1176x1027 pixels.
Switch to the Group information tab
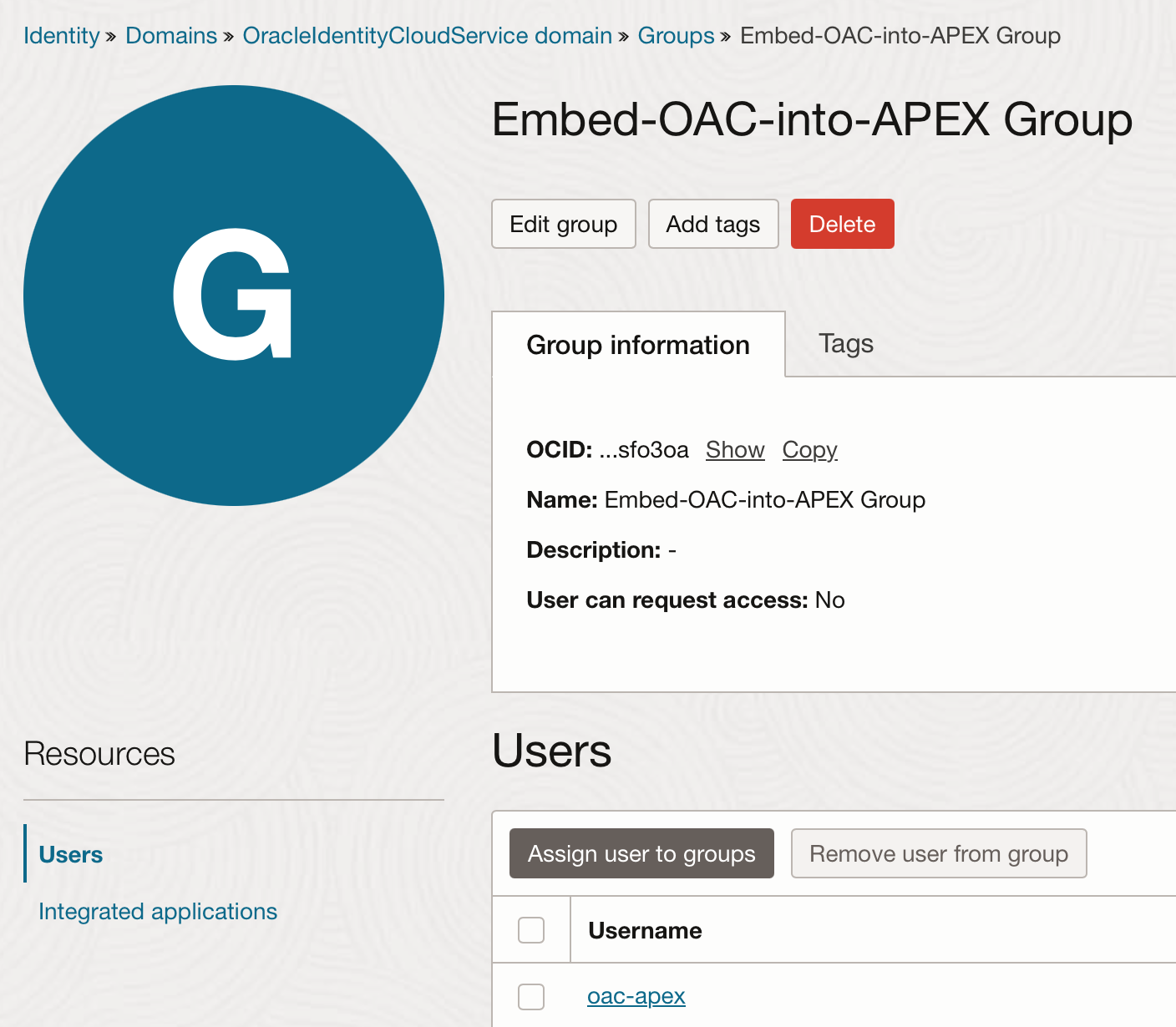click(x=638, y=345)
